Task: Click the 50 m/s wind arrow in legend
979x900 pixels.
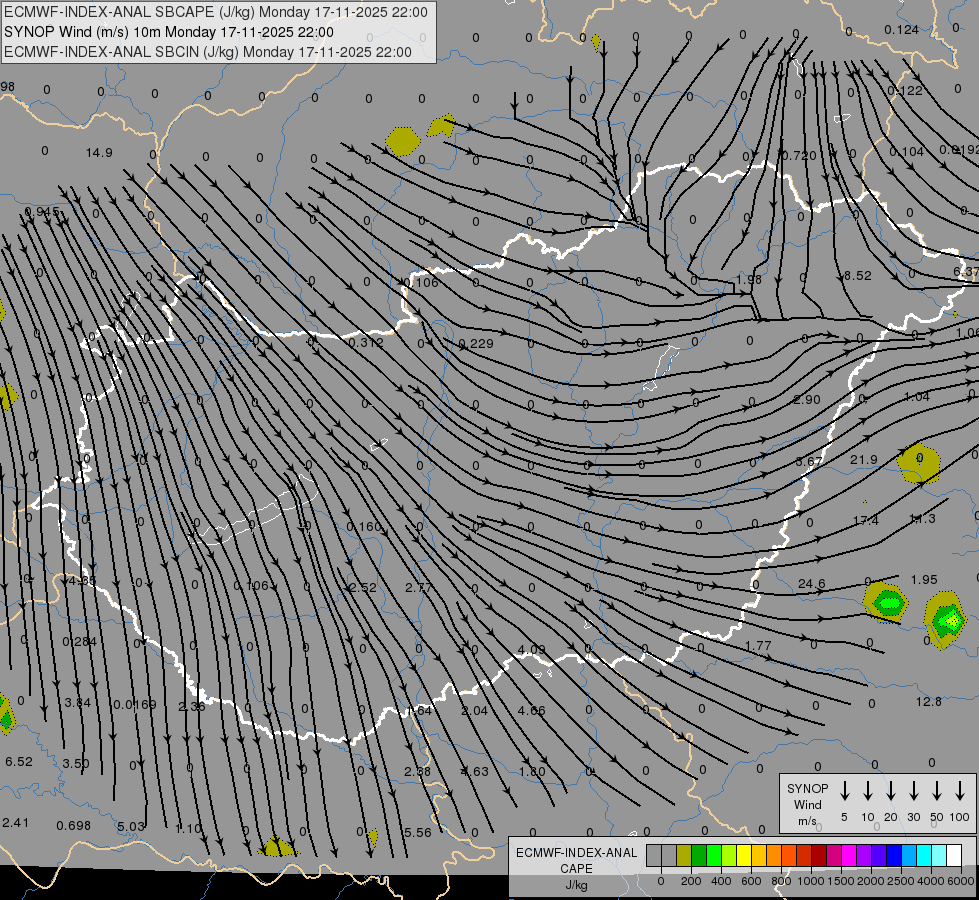Action: pyautogui.click(x=937, y=791)
